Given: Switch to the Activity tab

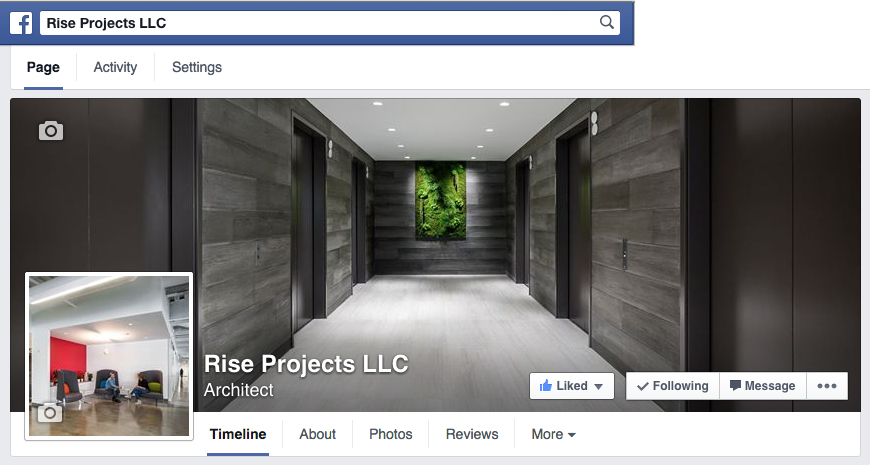Looking at the screenshot, I should [115, 67].
